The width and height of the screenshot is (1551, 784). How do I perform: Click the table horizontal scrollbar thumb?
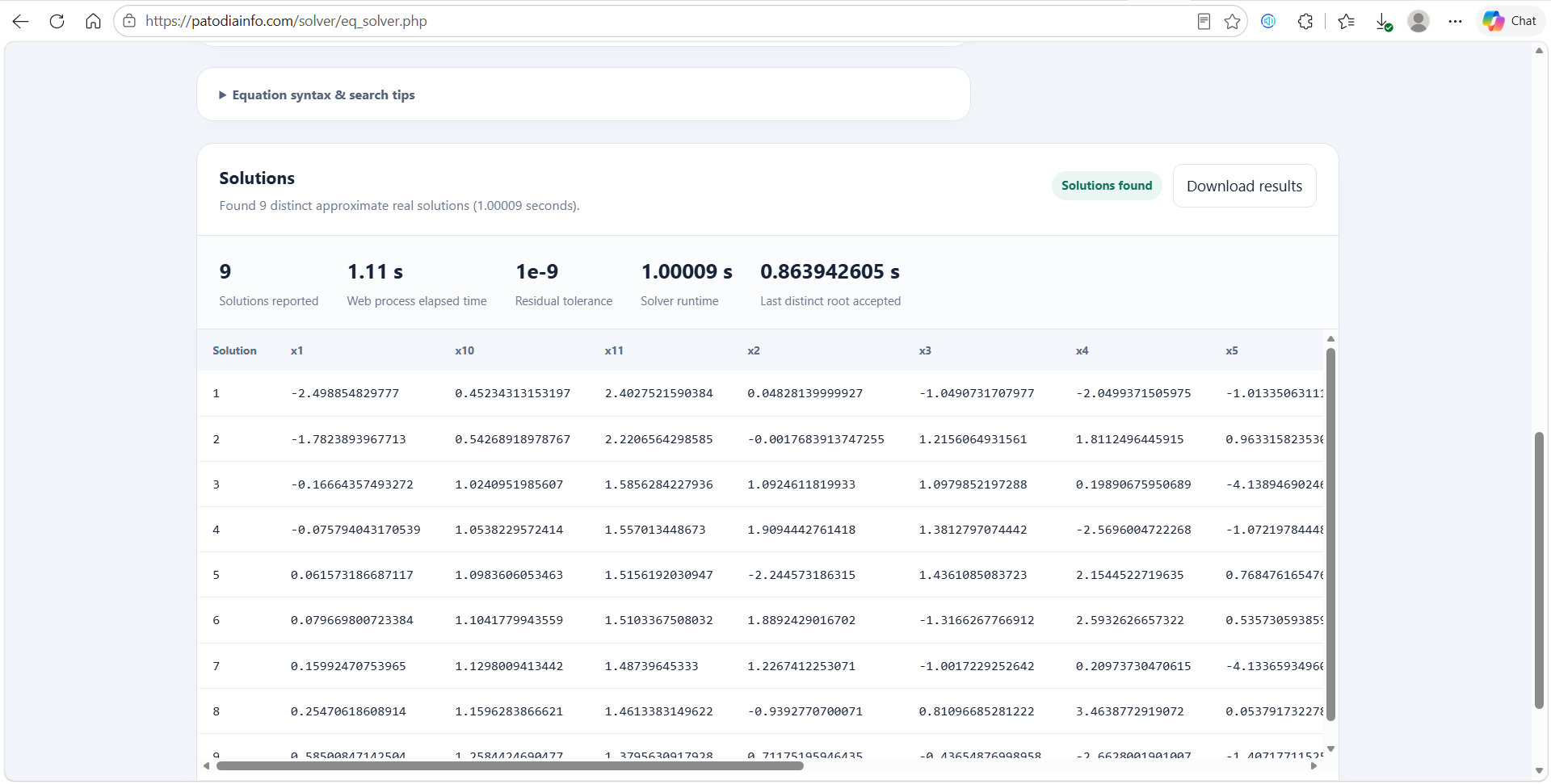[x=510, y=765]
